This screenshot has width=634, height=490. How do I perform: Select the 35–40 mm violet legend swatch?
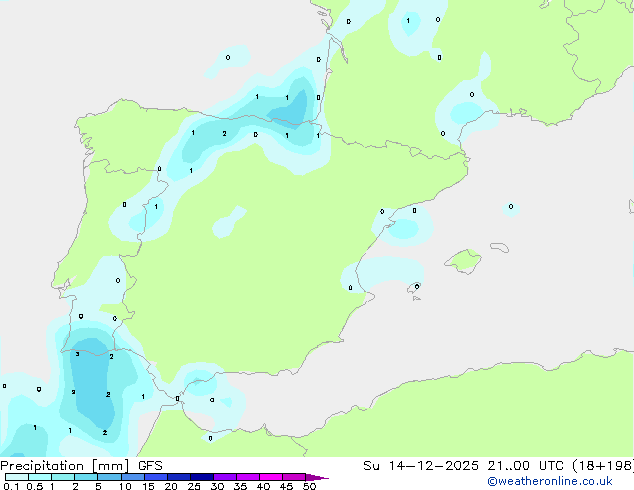click(x=248, y=477)
